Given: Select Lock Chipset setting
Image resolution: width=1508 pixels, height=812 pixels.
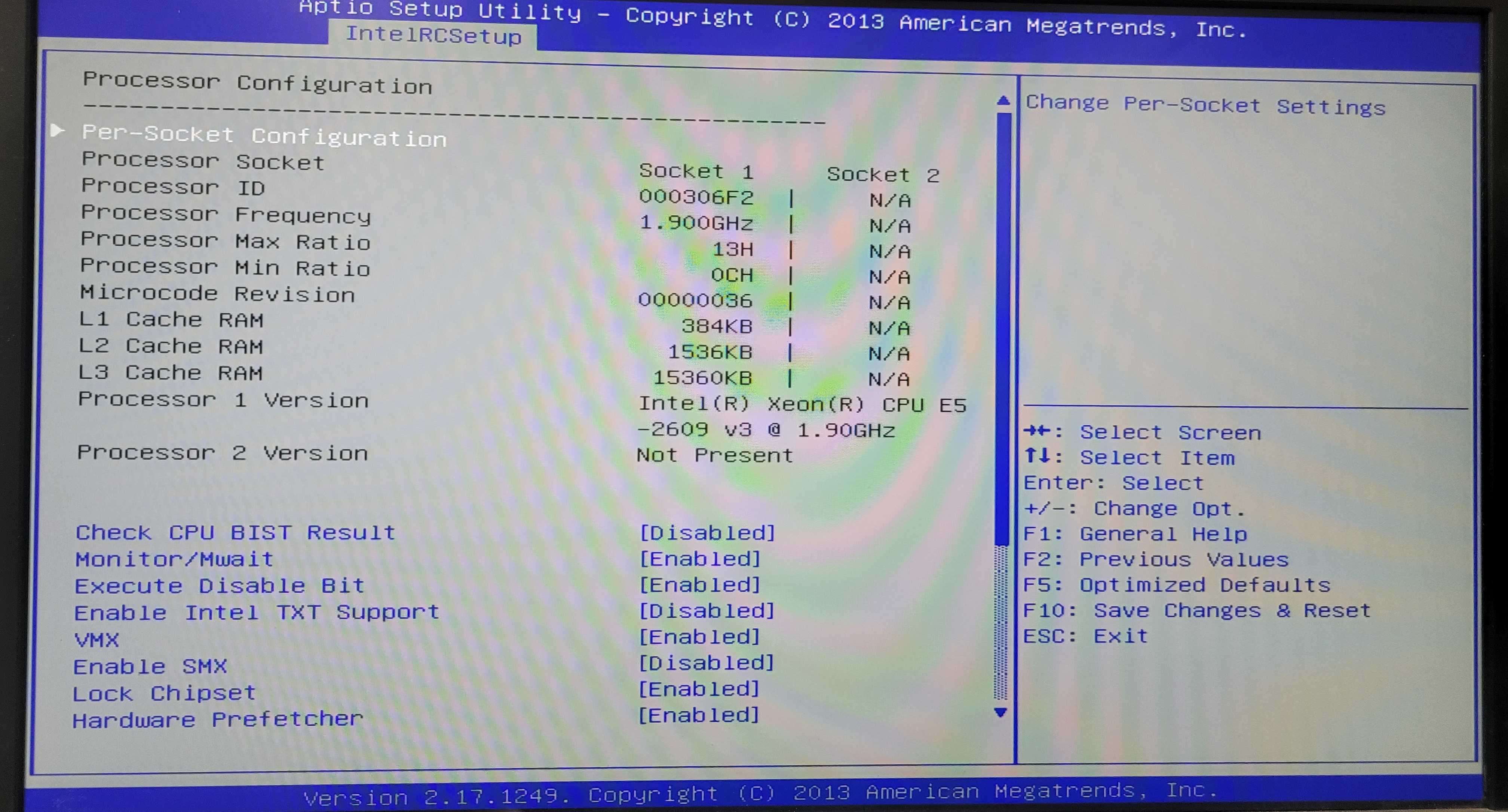Looking at the screenshot, I should coord(164,693).
